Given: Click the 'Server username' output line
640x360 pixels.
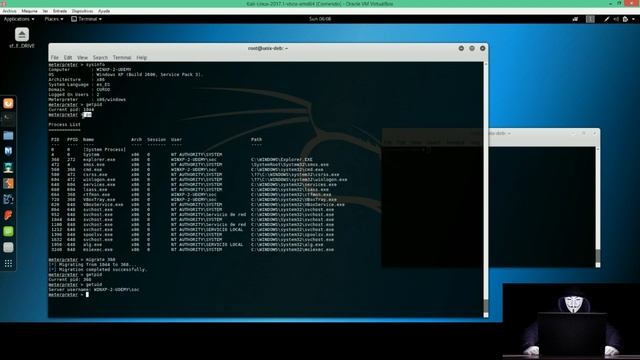Looking at the screenshot, I should [94, 289].
